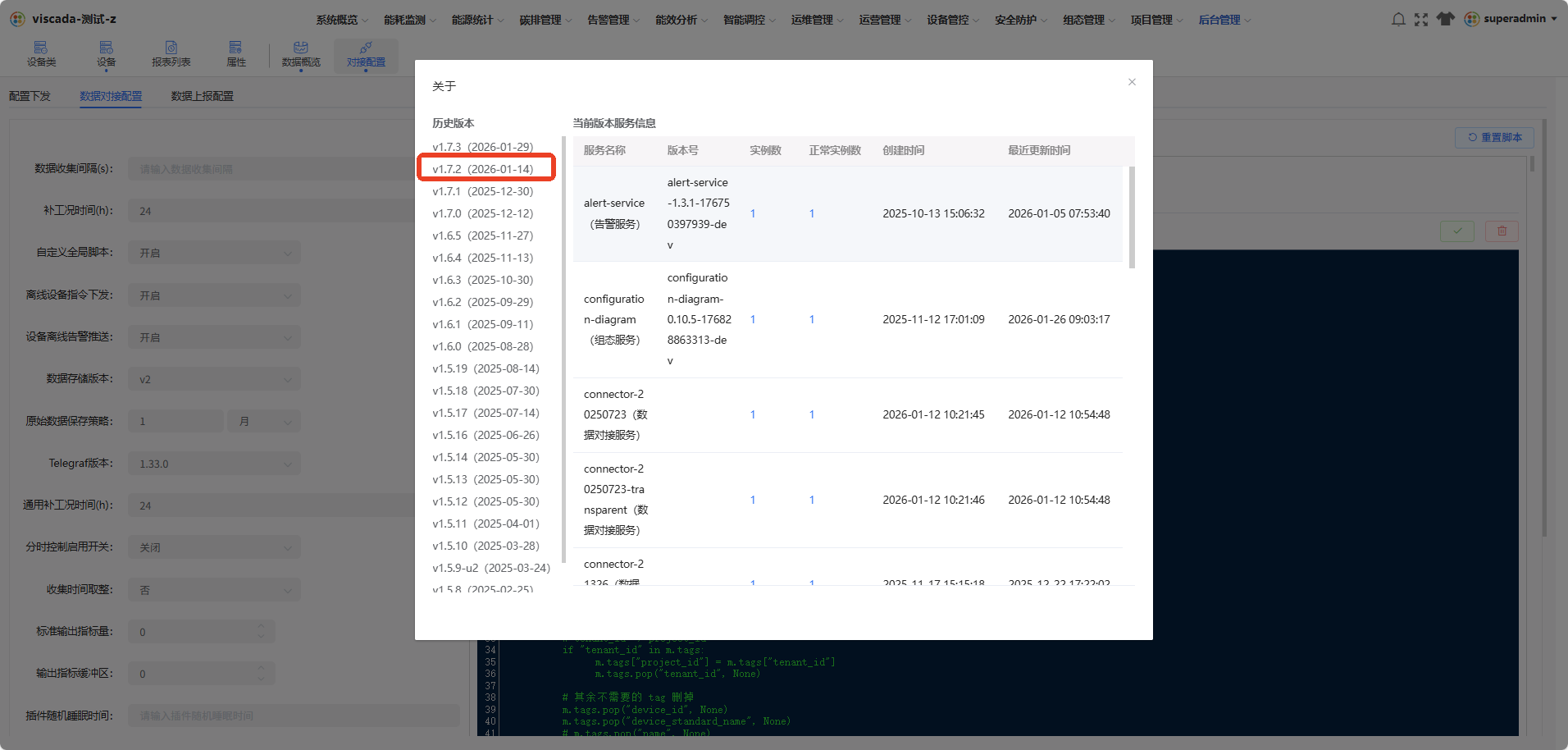
Task: Open the 设备 toolbar icon
Action: tap(106, 54)
